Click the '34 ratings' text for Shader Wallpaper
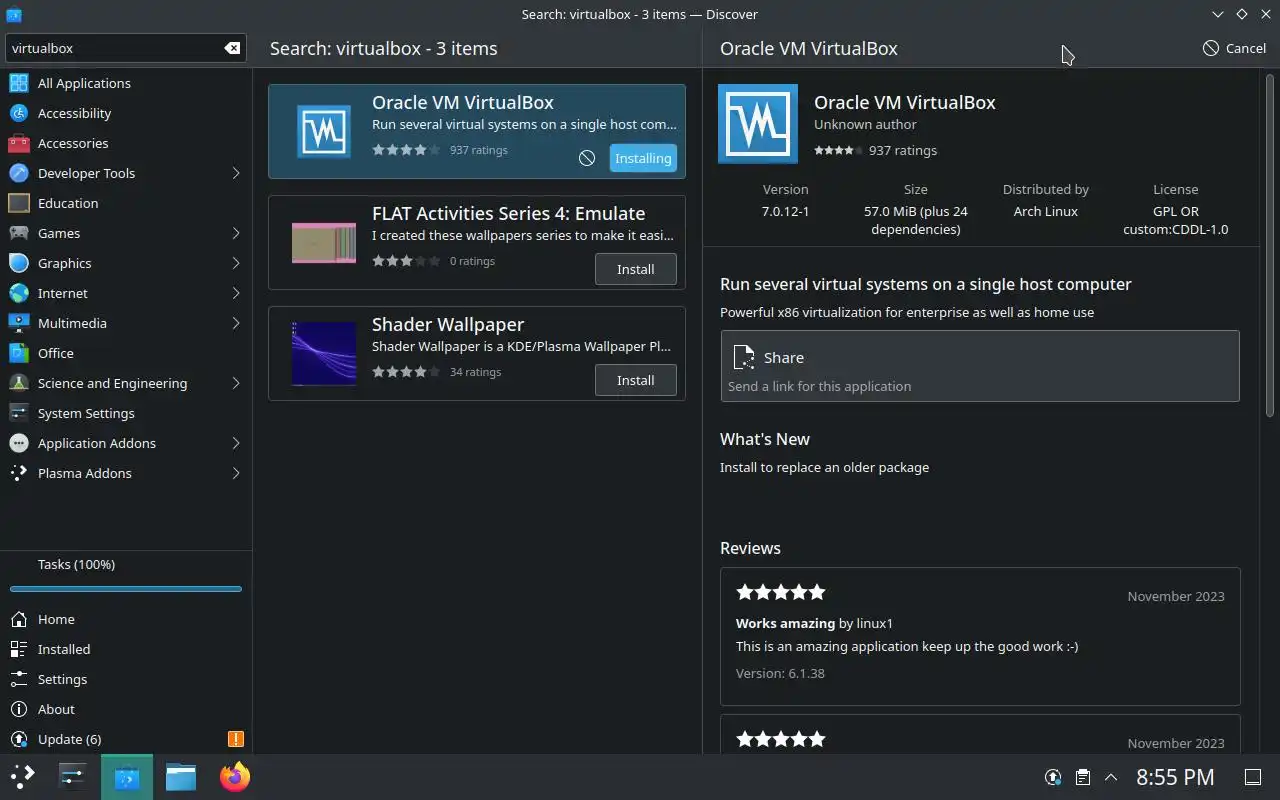 pos(475,372)
